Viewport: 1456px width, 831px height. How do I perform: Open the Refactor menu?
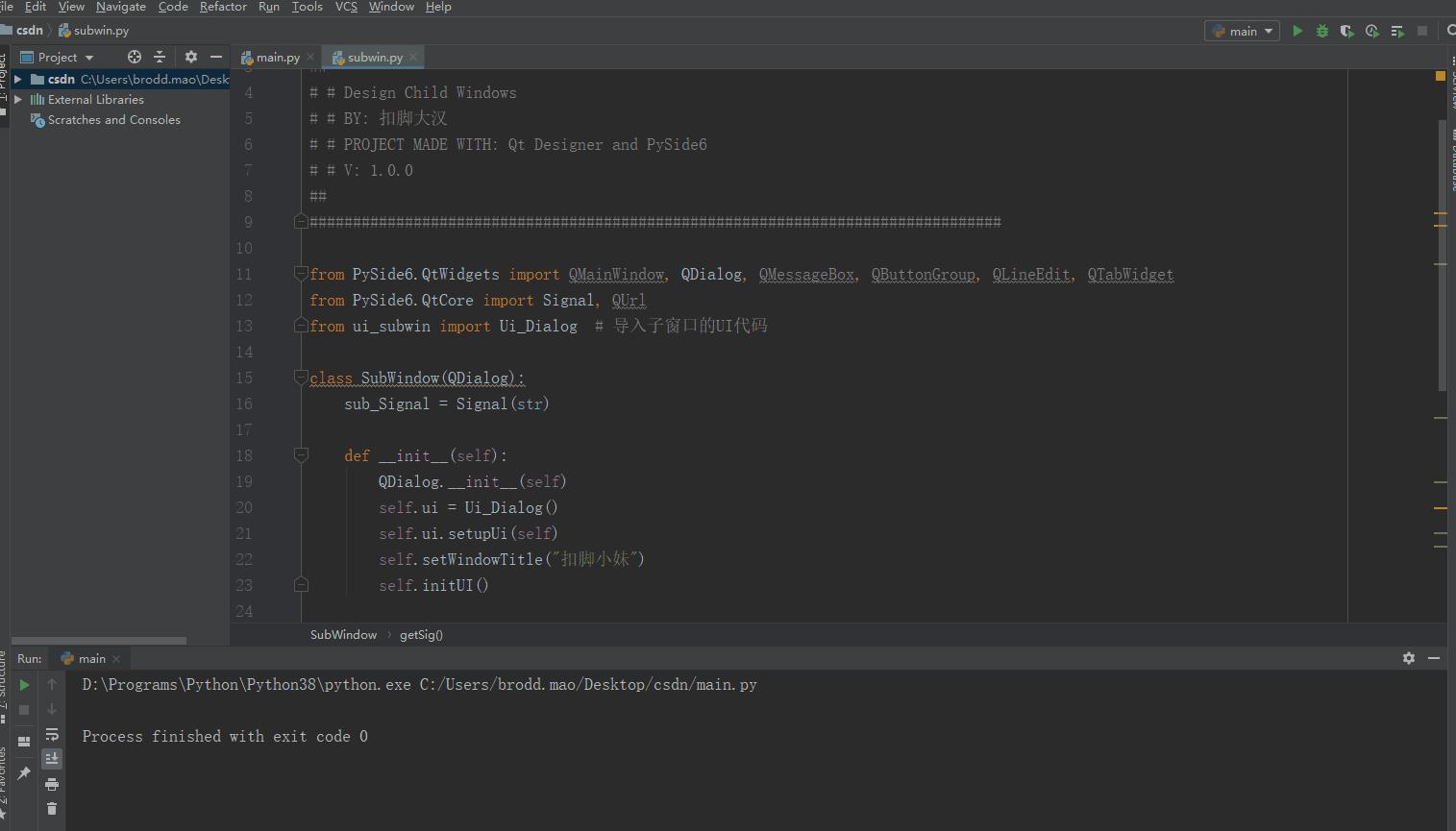(x=223, y=7)
